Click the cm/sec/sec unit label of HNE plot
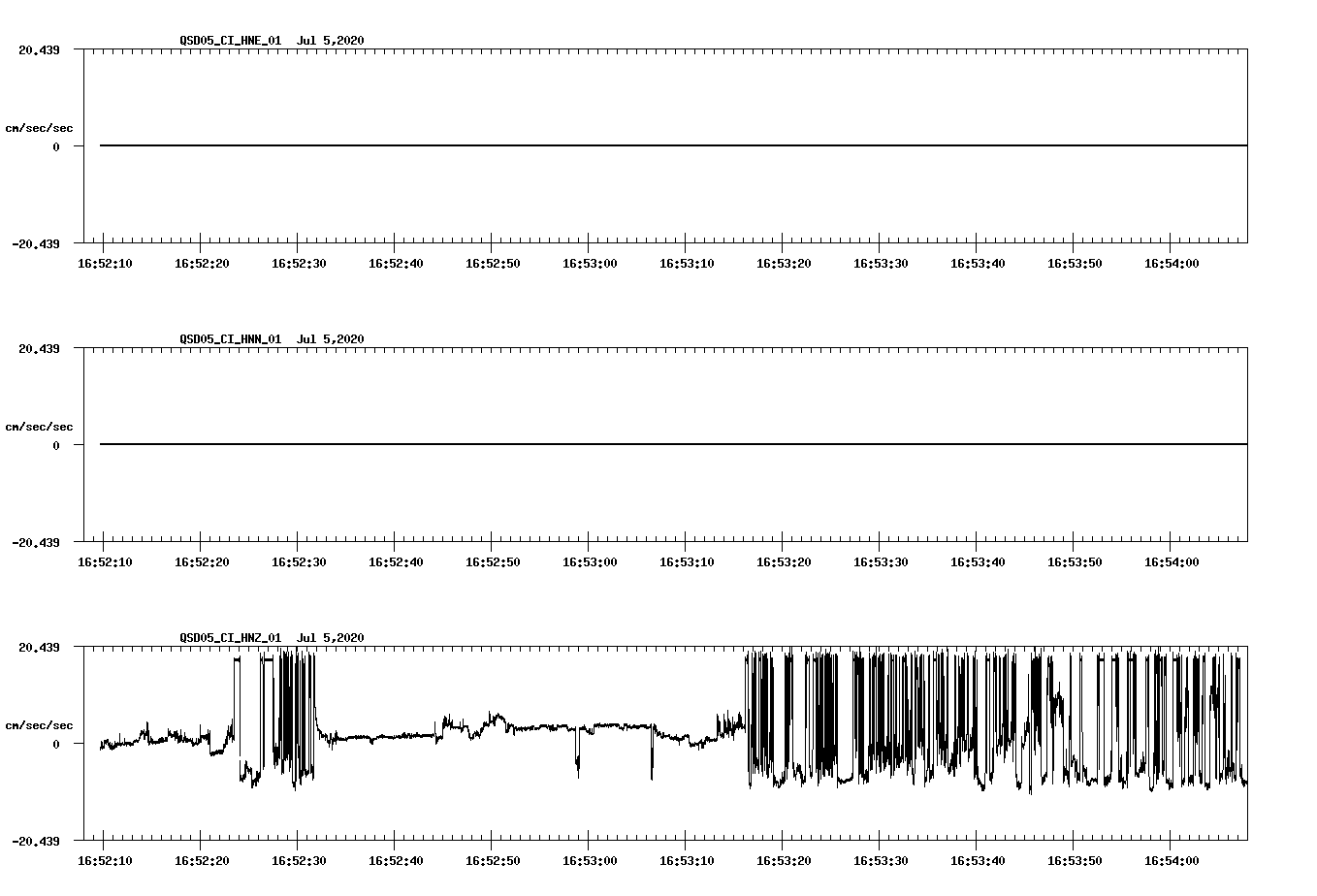1317x896 pixels. coord(39,128)
